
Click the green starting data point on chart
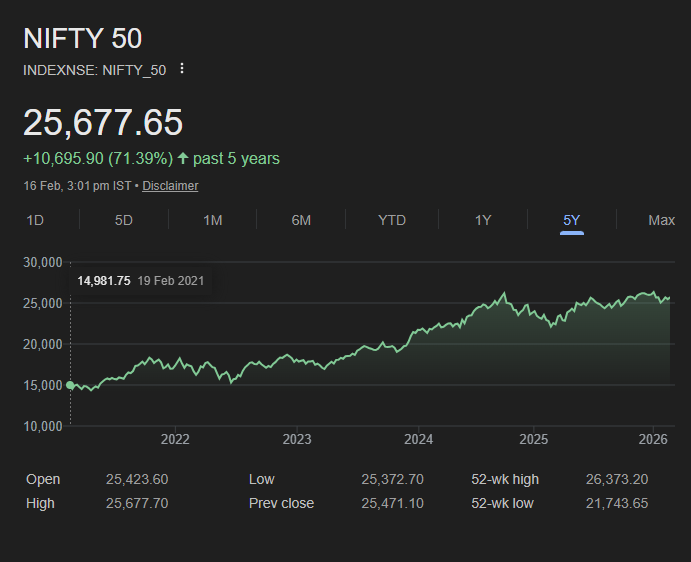pyautogui.click(x=70, y=385)
